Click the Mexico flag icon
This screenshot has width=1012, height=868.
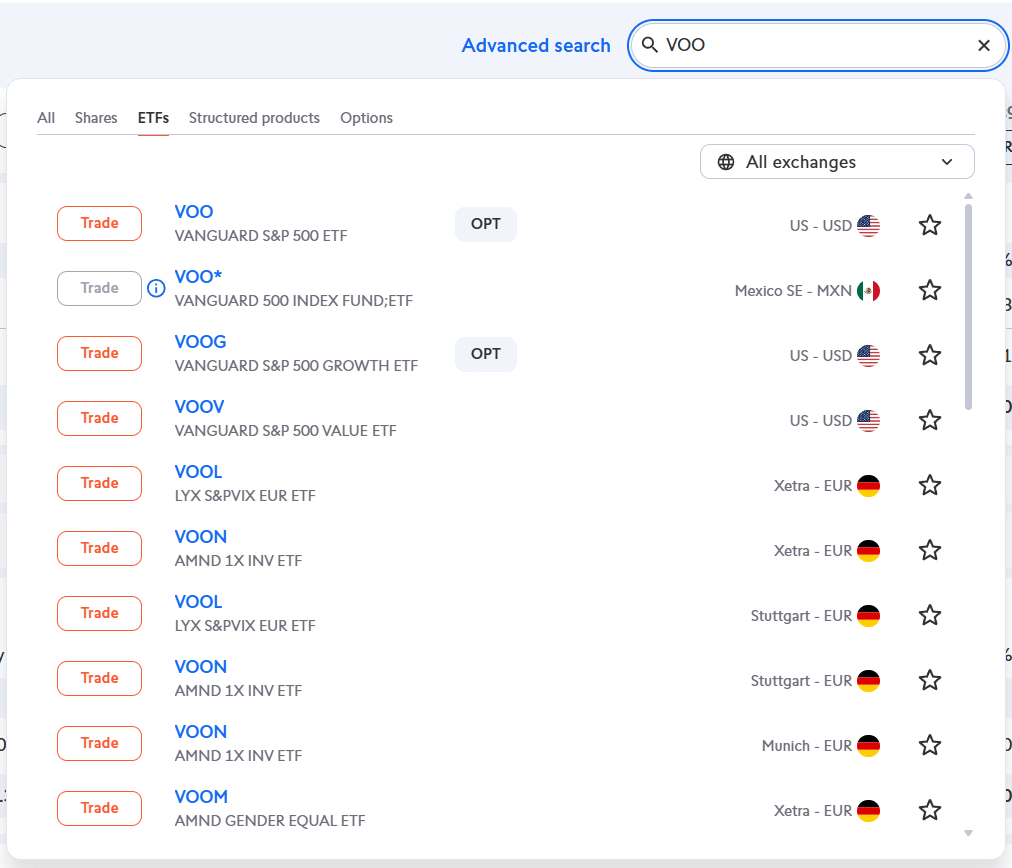(x=869, y=291)
